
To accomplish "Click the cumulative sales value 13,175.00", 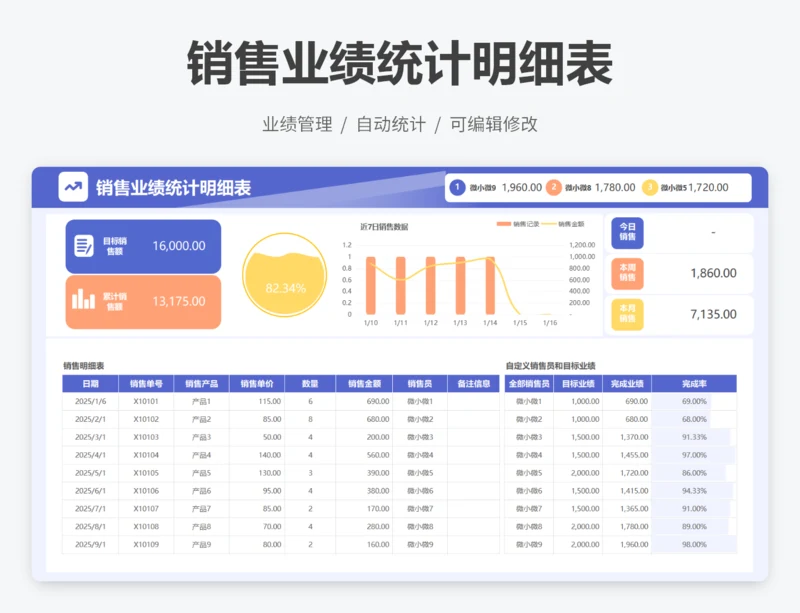I will click(x=179, y=301).
